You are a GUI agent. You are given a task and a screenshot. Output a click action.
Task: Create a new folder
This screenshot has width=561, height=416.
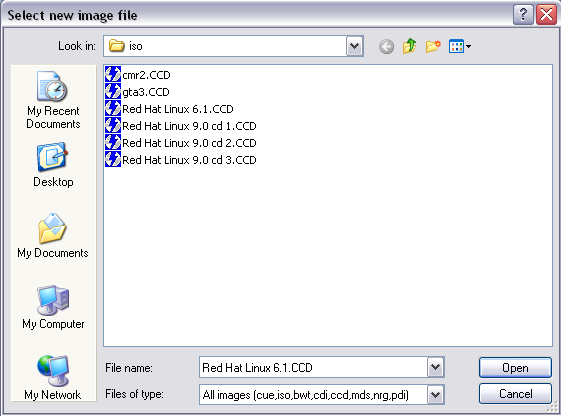(x=433, y=46)
